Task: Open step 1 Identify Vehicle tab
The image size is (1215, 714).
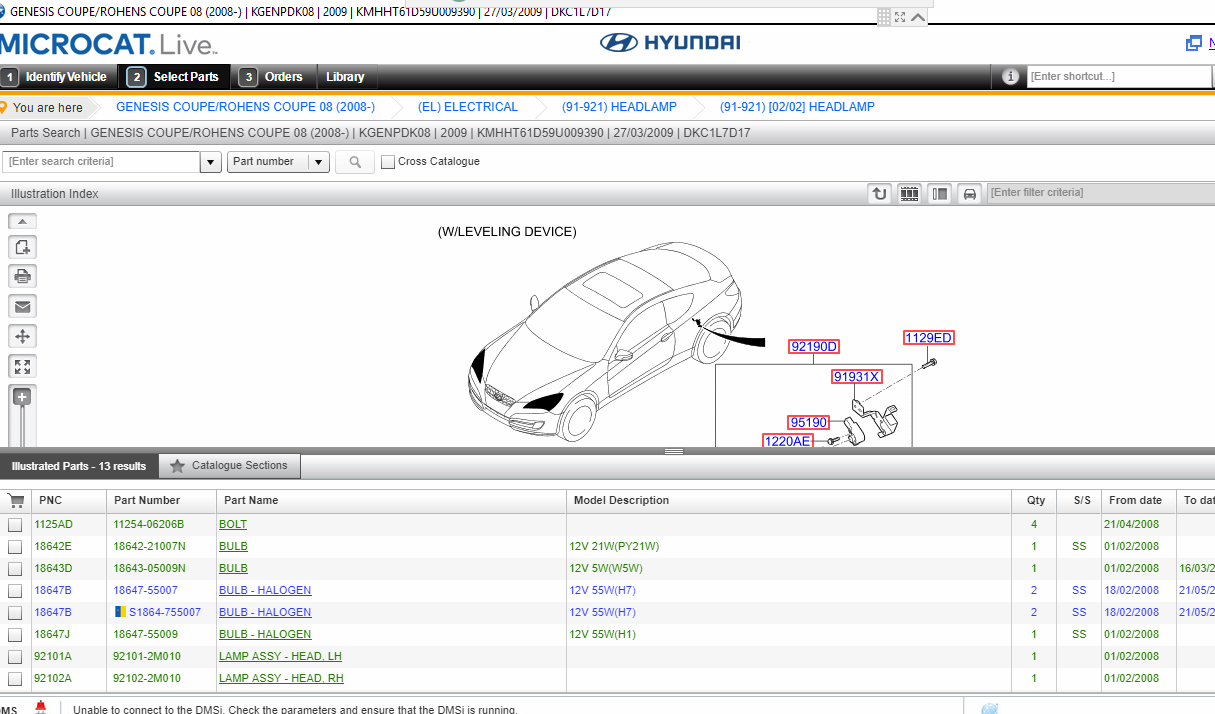Action: pos(56,77)
